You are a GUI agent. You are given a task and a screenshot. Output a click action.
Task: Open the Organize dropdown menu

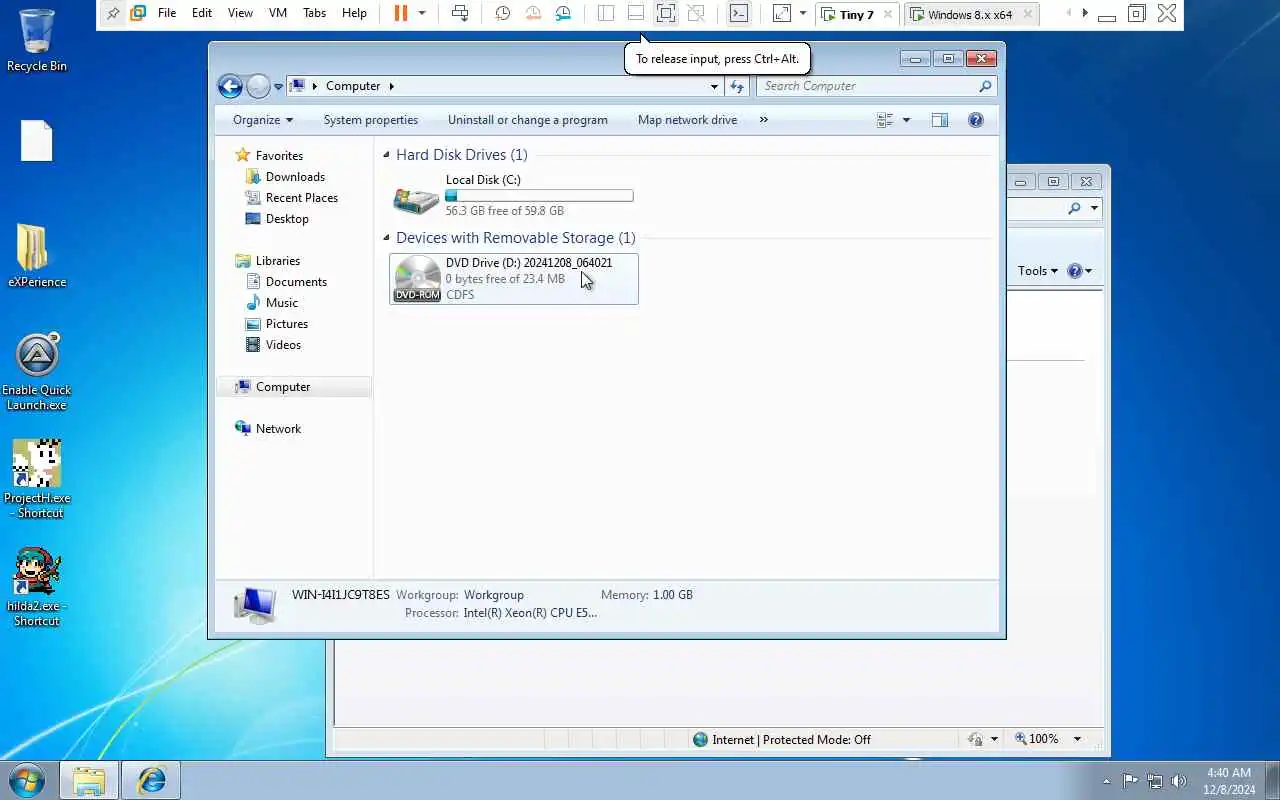click(263, 120)
